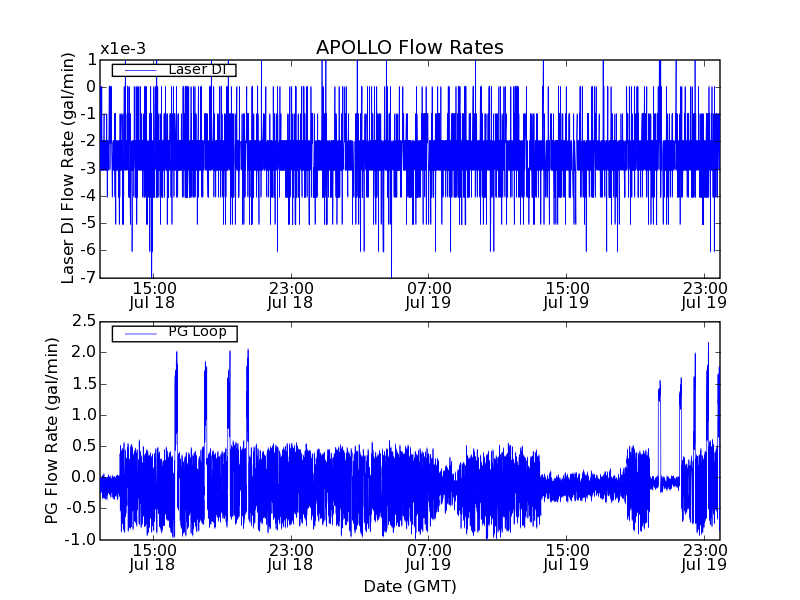
Task: Click the '15:00 Jul 19' label under top plot
Action: (566, 295)
